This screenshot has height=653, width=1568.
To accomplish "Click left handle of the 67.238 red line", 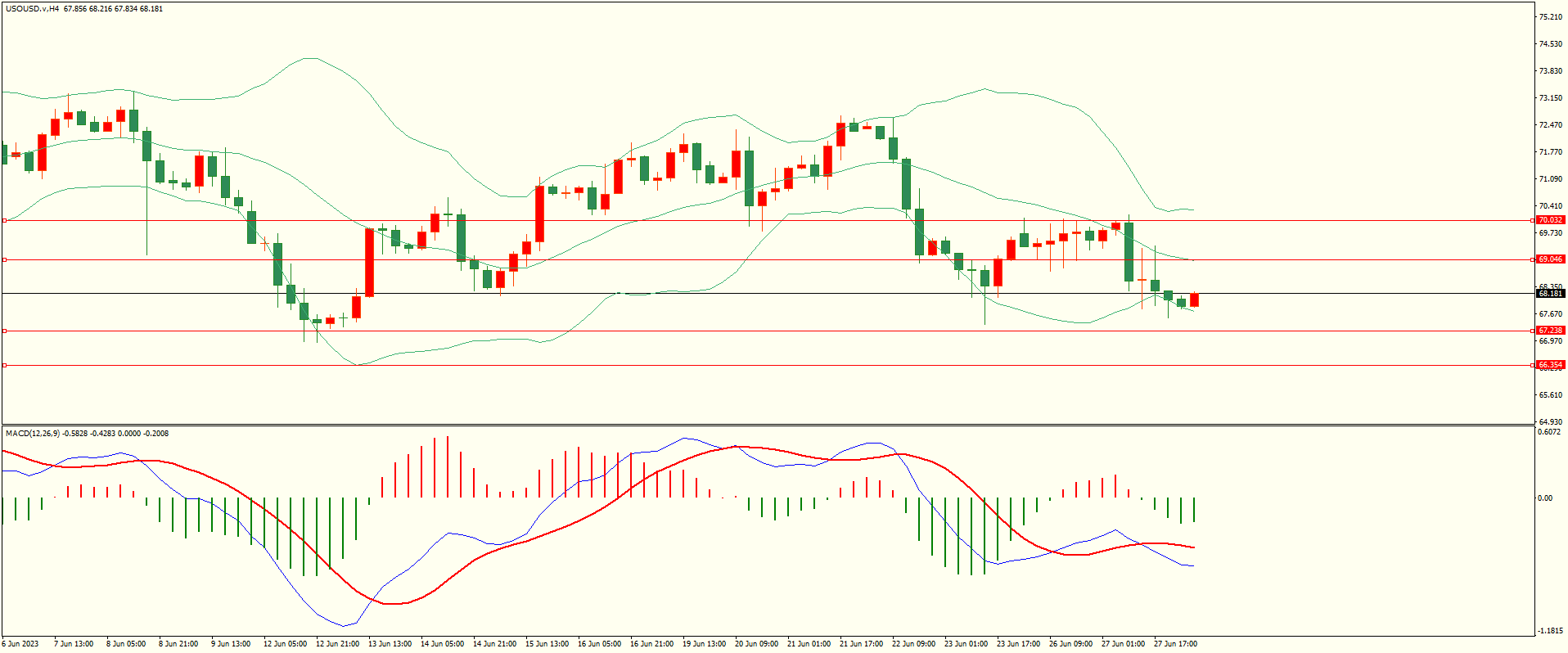I will (x=5, y=331).
